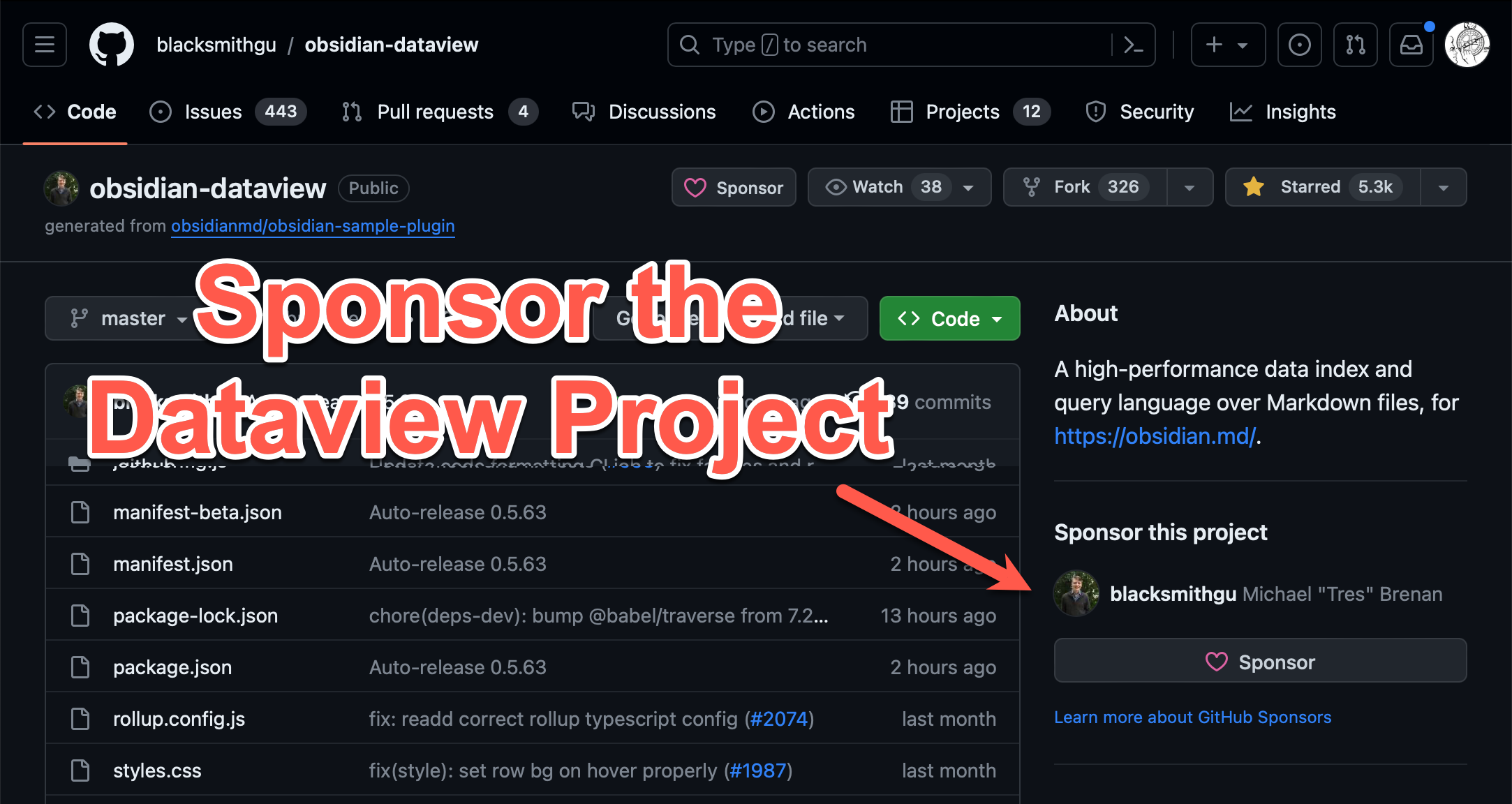Screen dimensions: 1512x804
Task: Open manifest.json file
Action: pyautogui.click(x=173, y=564)
